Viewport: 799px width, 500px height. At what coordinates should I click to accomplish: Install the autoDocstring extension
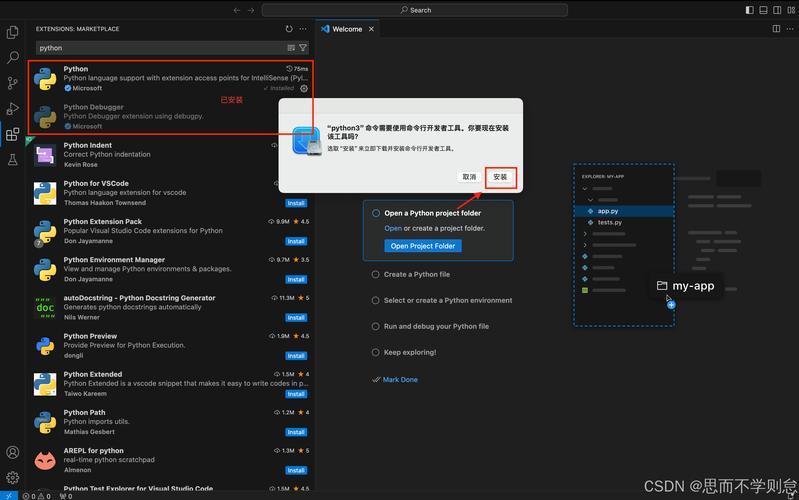pos(296,318)
